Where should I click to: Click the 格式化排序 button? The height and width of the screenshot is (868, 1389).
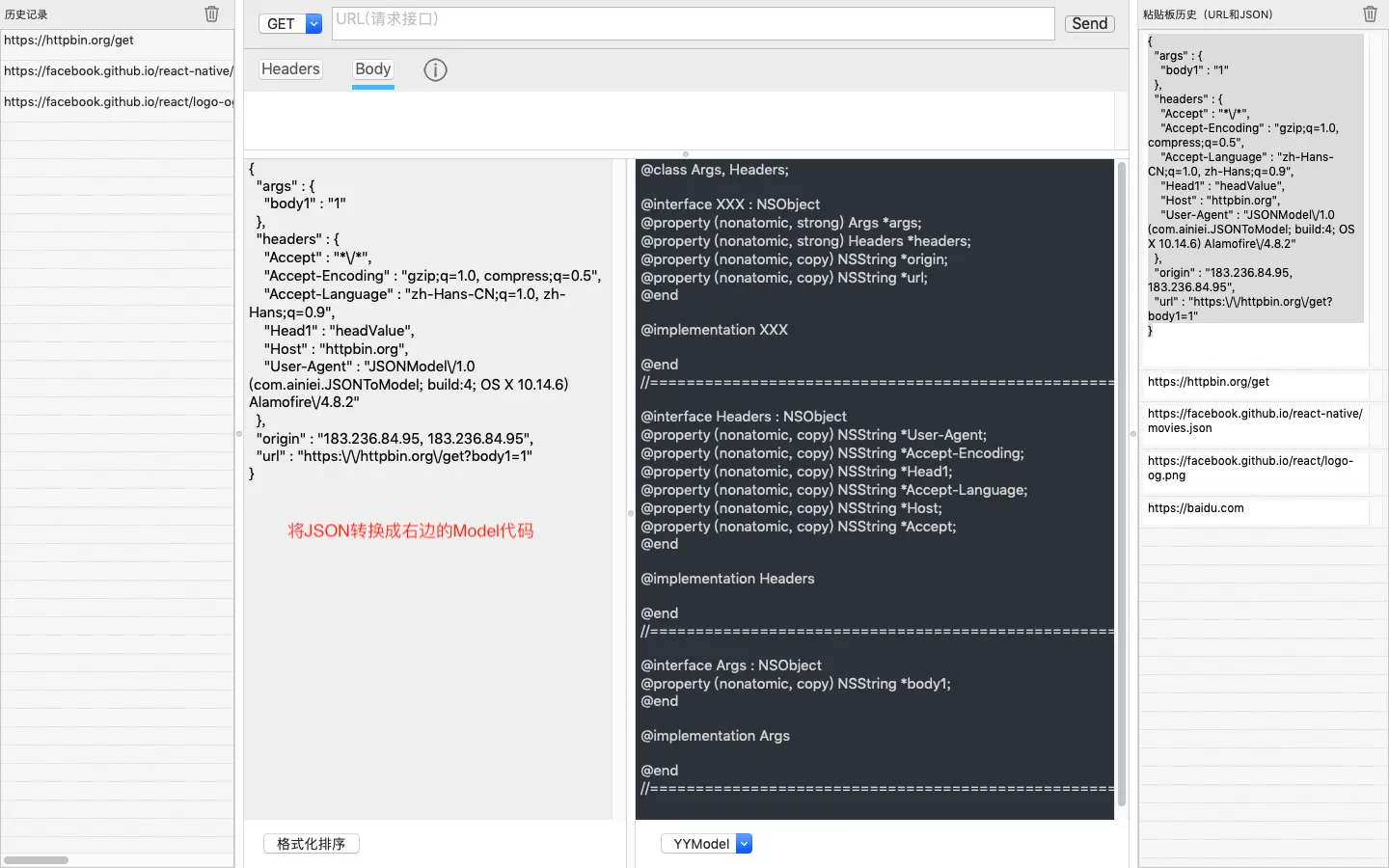pos(312,844)
